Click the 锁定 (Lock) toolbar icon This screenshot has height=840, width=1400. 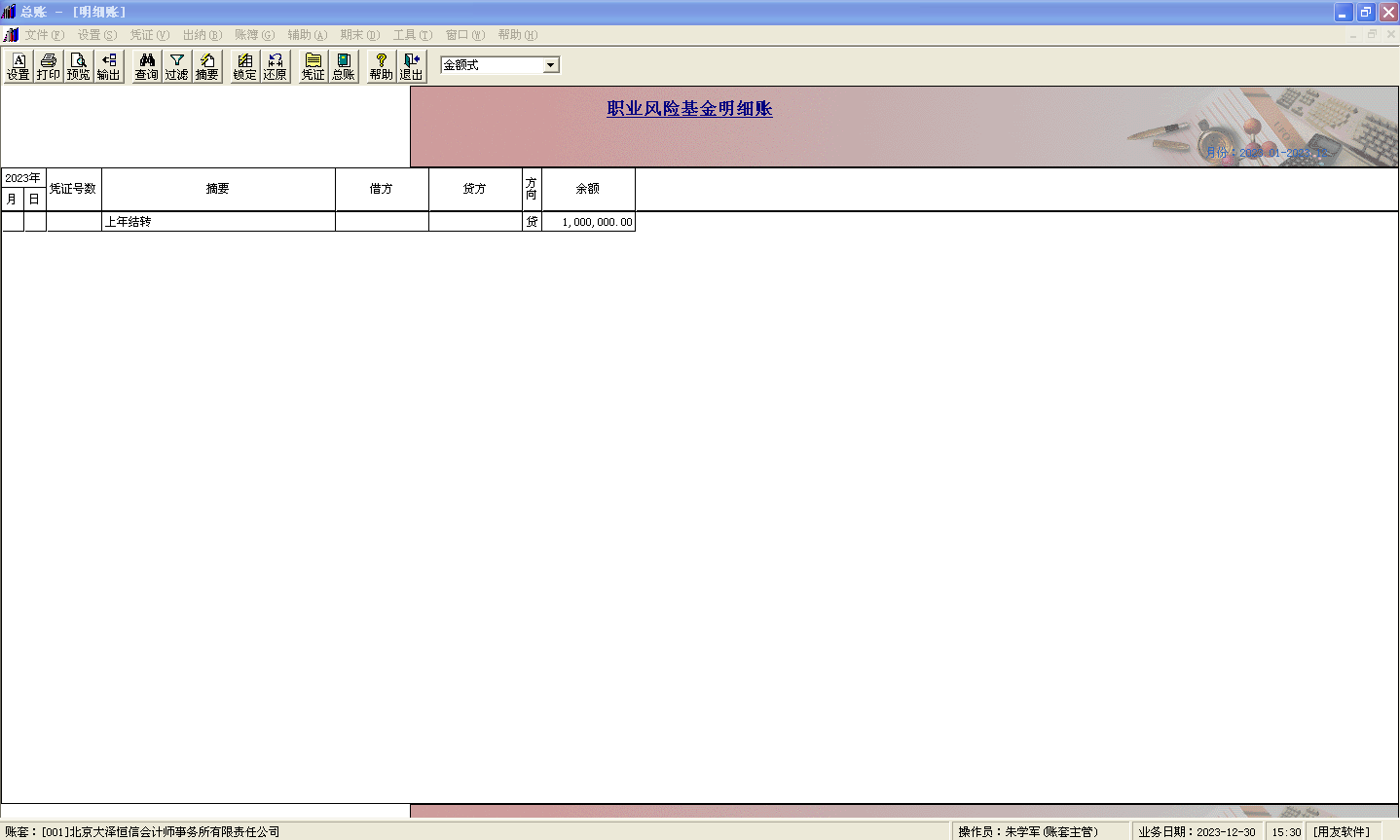pos(245,66)
